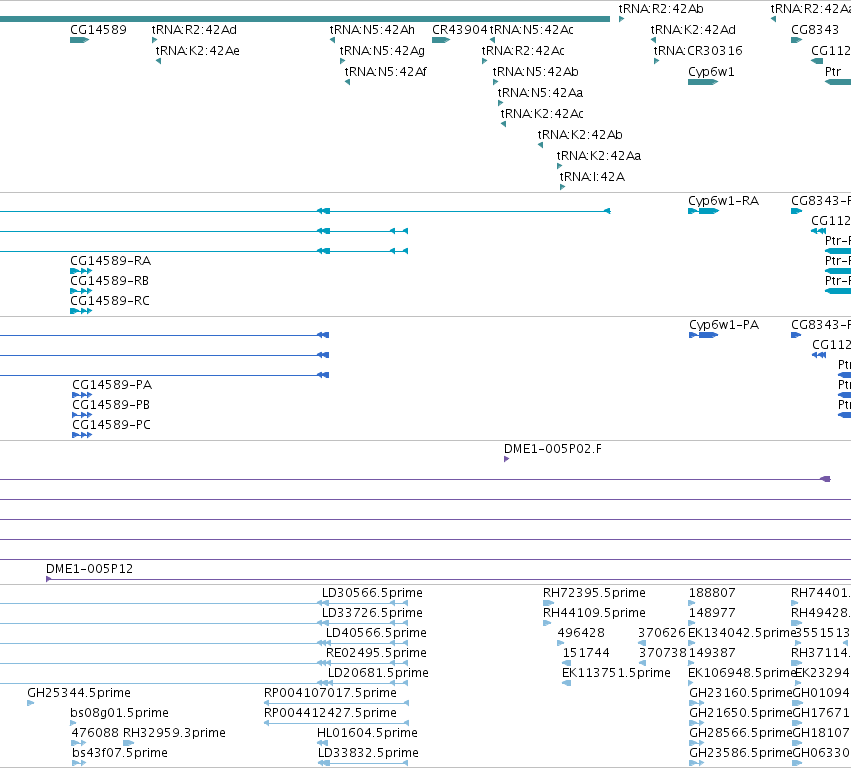This screenshot has width=851, height=768.
Task: Click the CG14589-PC label
Action: (112, 426)
